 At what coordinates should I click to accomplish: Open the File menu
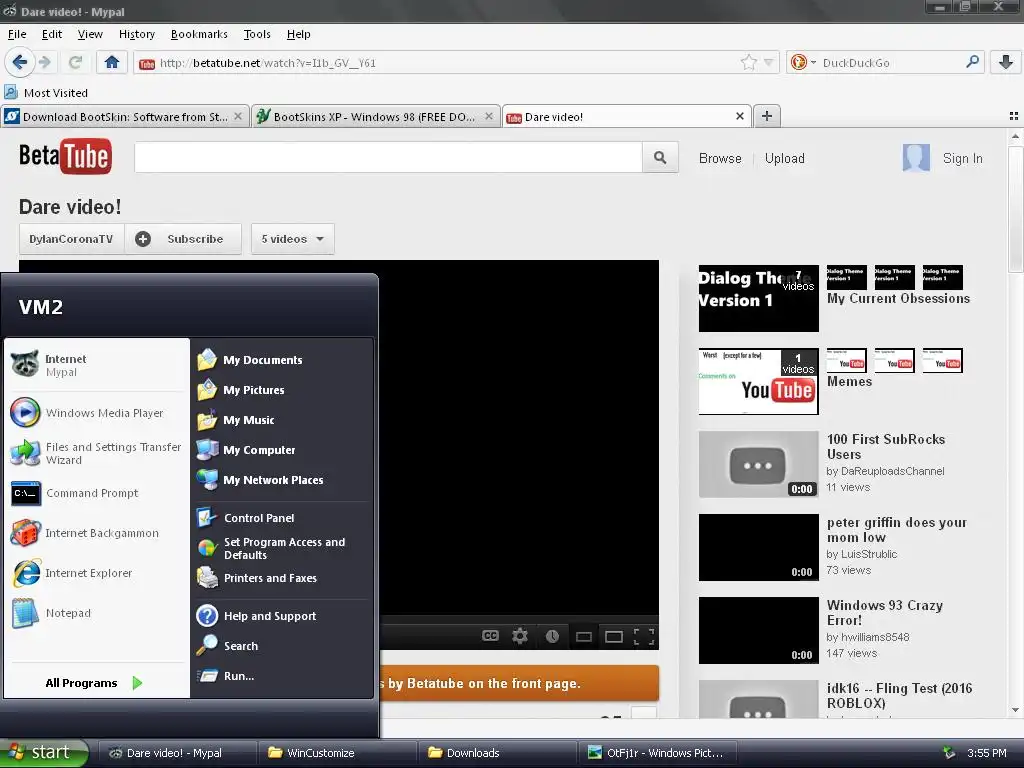click(x=17, y=34)
